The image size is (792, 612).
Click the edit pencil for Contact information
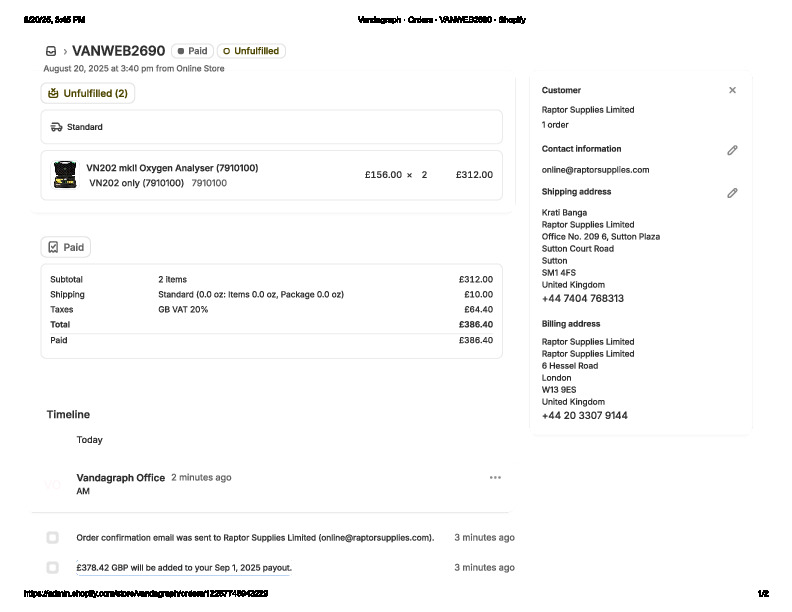(732, 150)
